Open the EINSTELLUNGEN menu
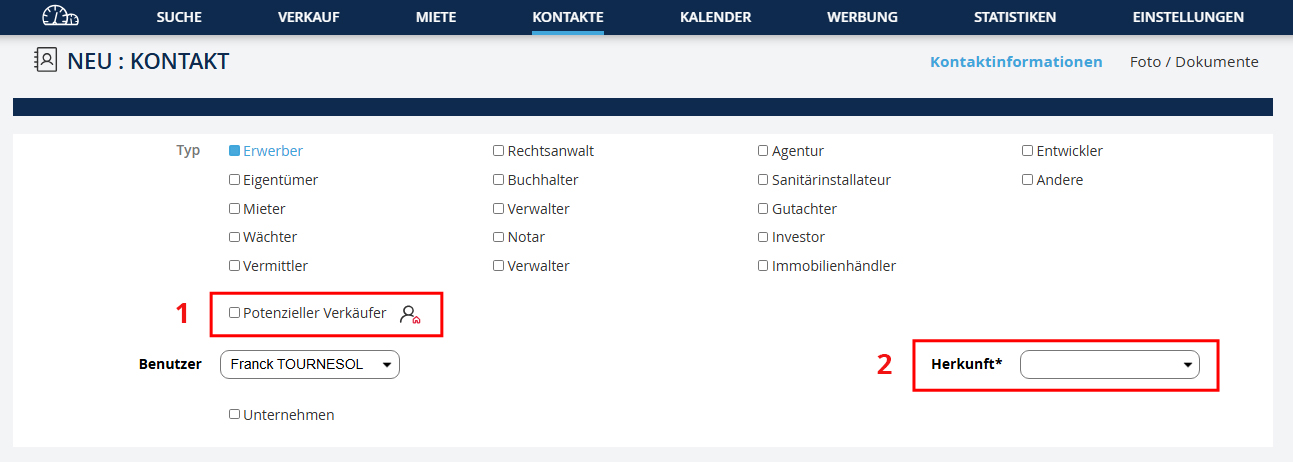The height and width of the screenshot is (462, 1293). (1188, 17)
